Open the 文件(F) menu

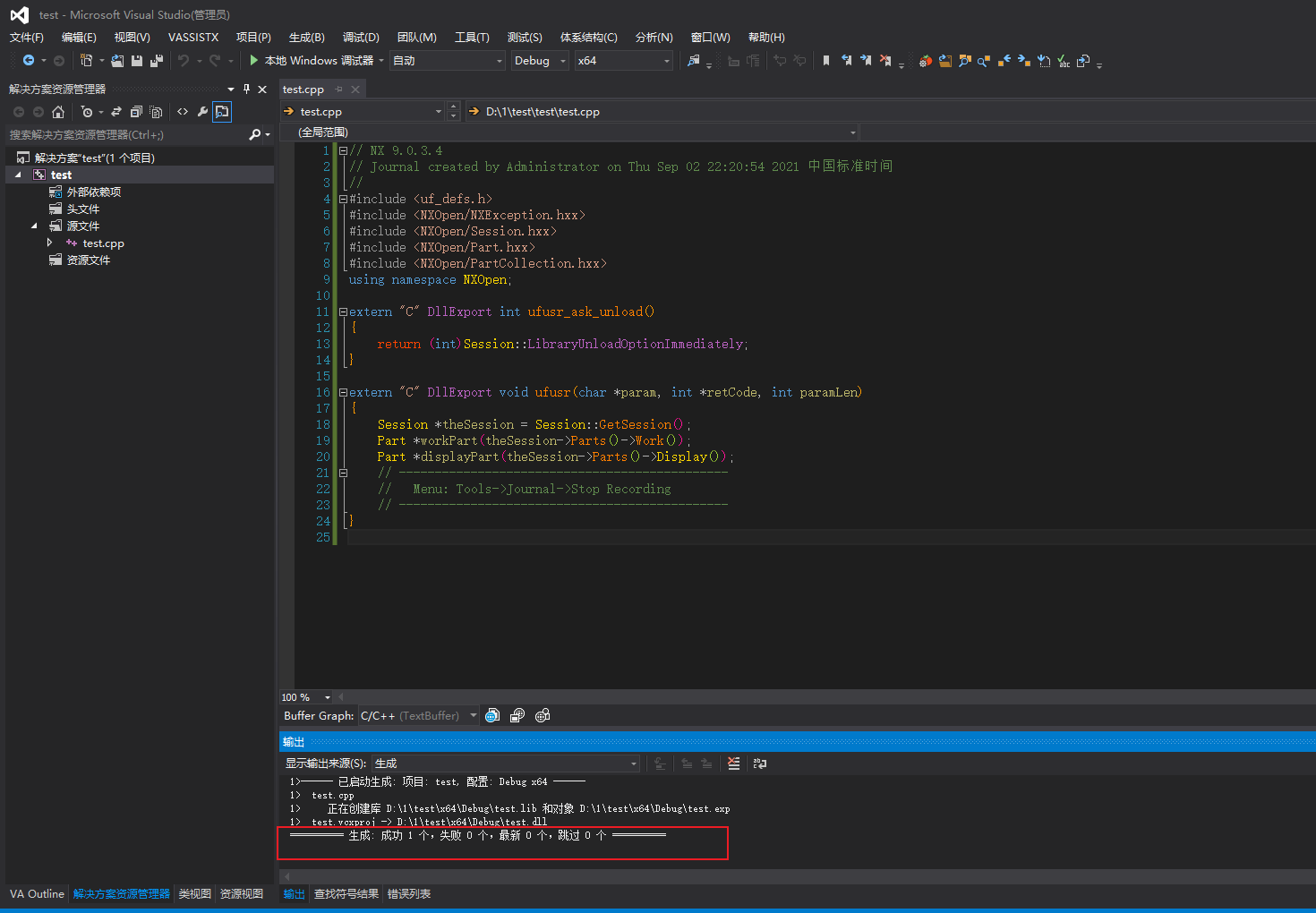click(27, 37)
